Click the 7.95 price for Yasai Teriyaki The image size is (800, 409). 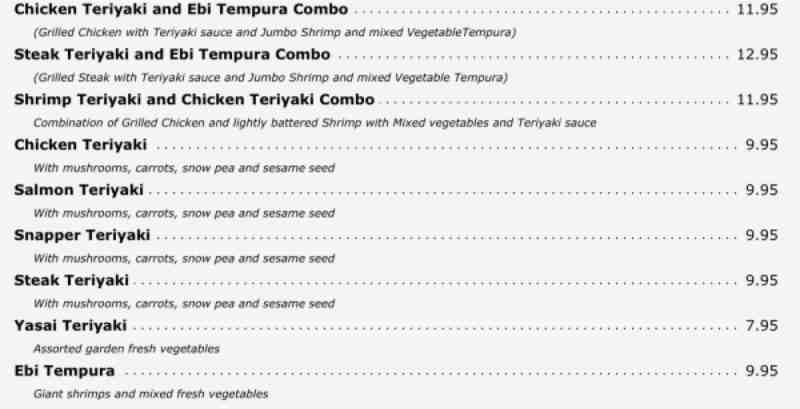pyautogui.click(x=762, y=326)
